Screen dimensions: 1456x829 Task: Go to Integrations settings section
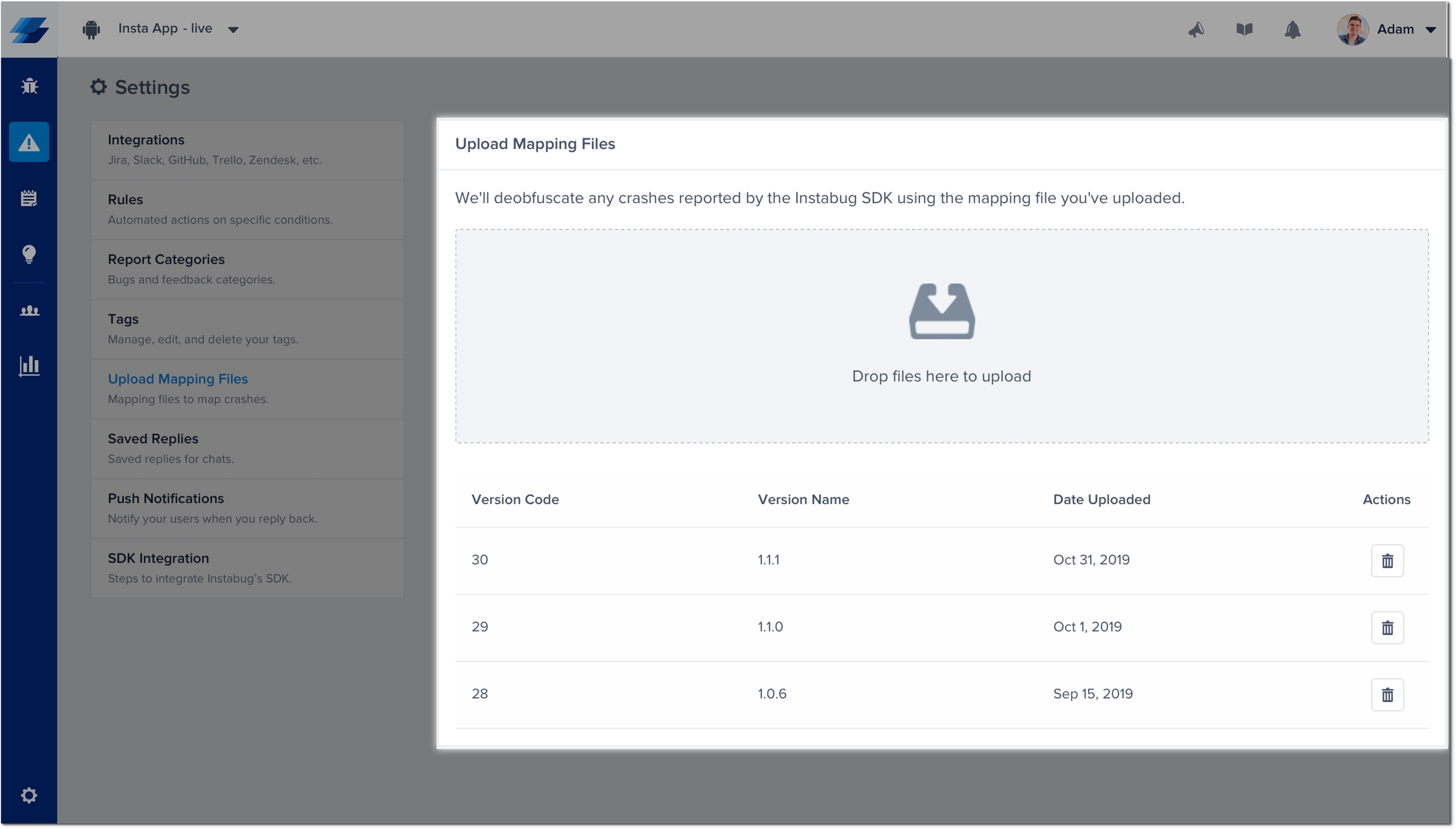click(x=247, y=150)
